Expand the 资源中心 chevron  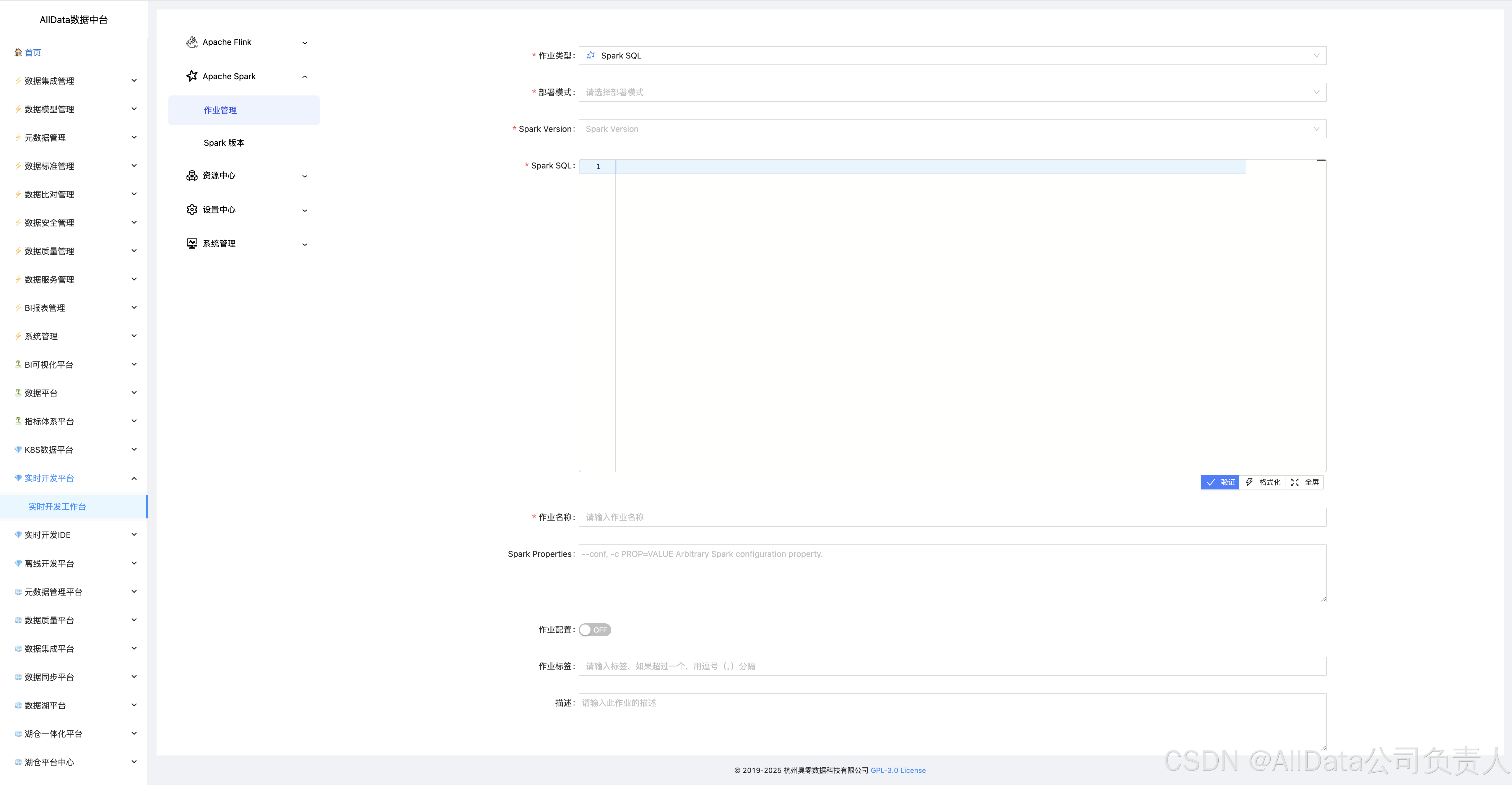pyautogui.click(x=305, y=176)
